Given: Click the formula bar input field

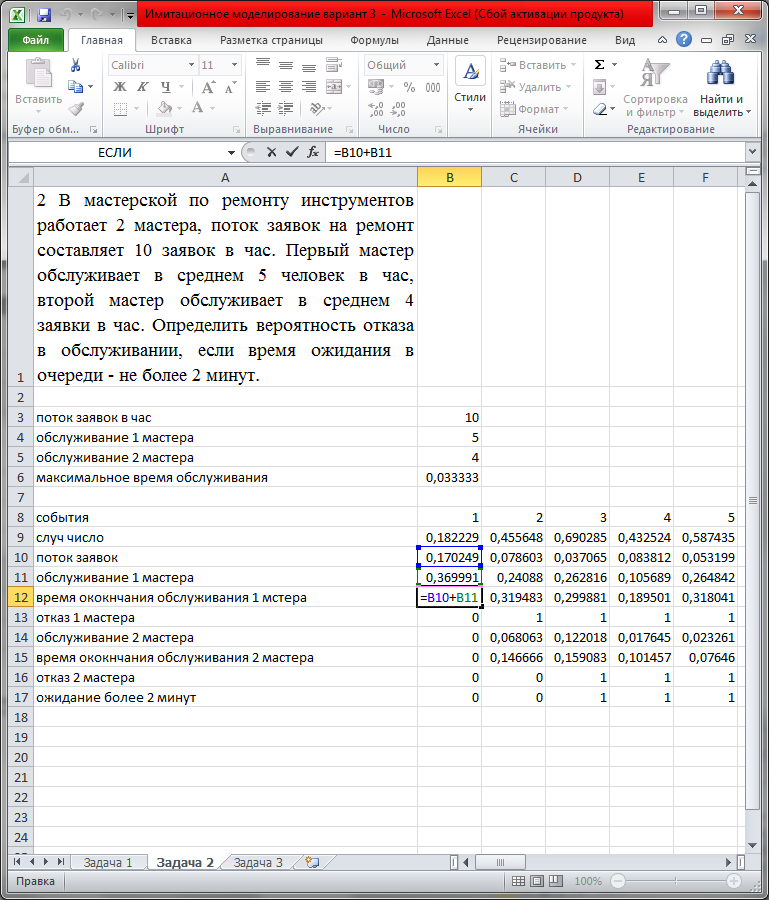Looking at the screenshot, I should pyautogui.click(x=535, y=152).
